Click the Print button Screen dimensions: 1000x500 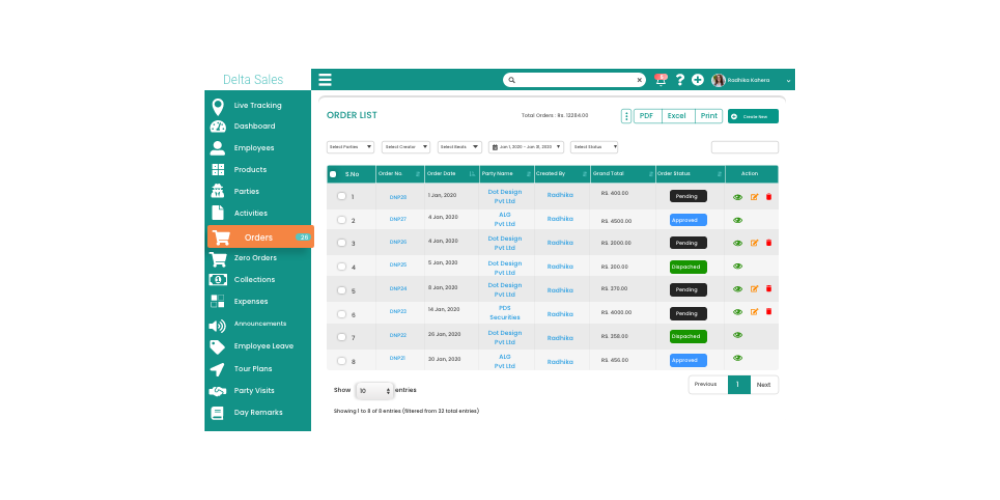coord(709,116)
